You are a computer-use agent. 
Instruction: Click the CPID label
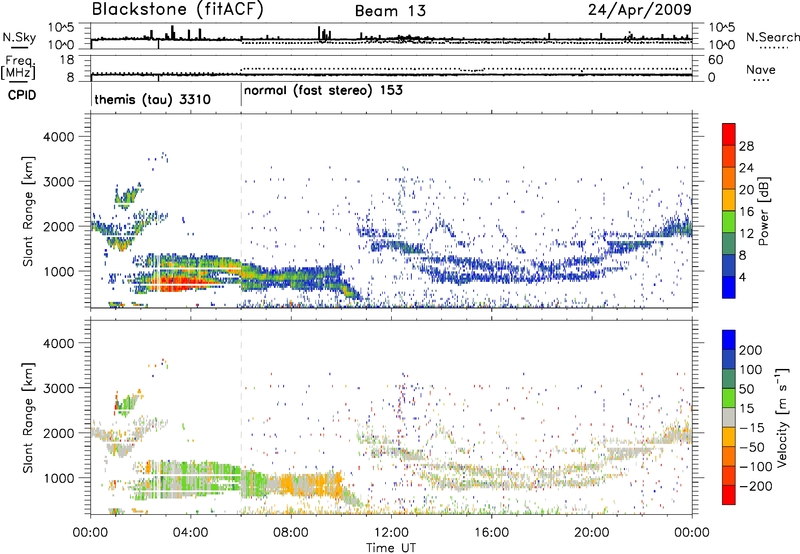pos(22,95)
